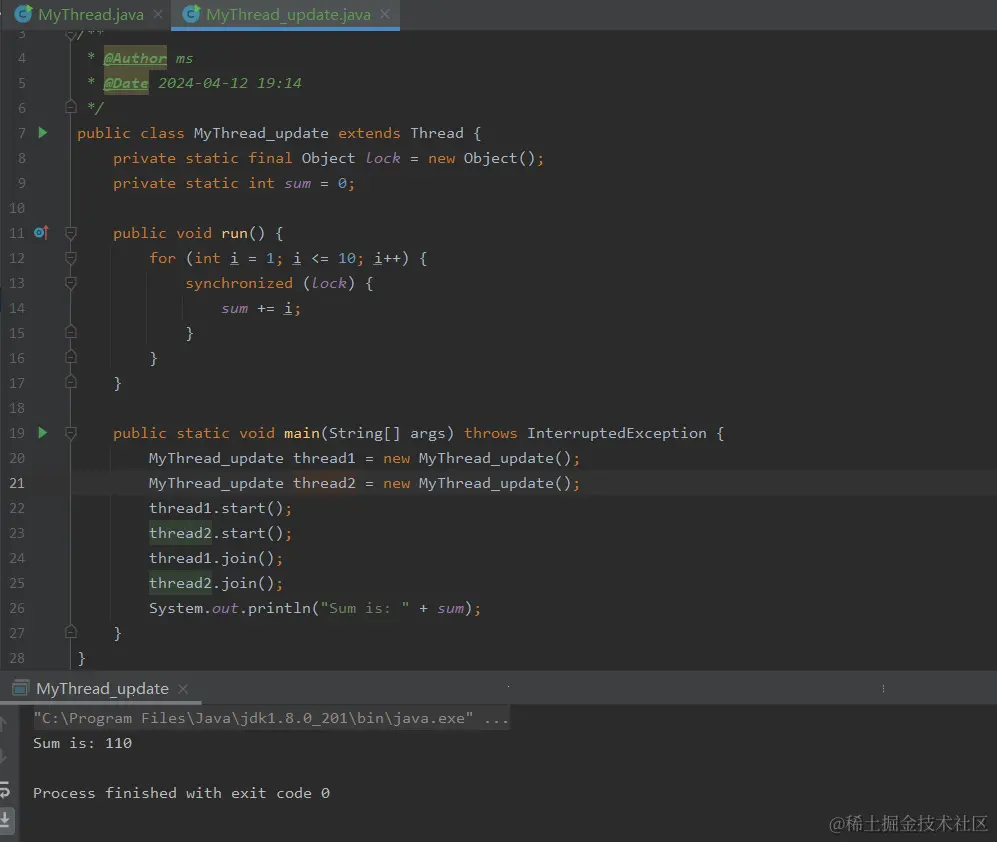
Task: Click the @Date tag in the Javadoc
Action: (x=126, y=83)
